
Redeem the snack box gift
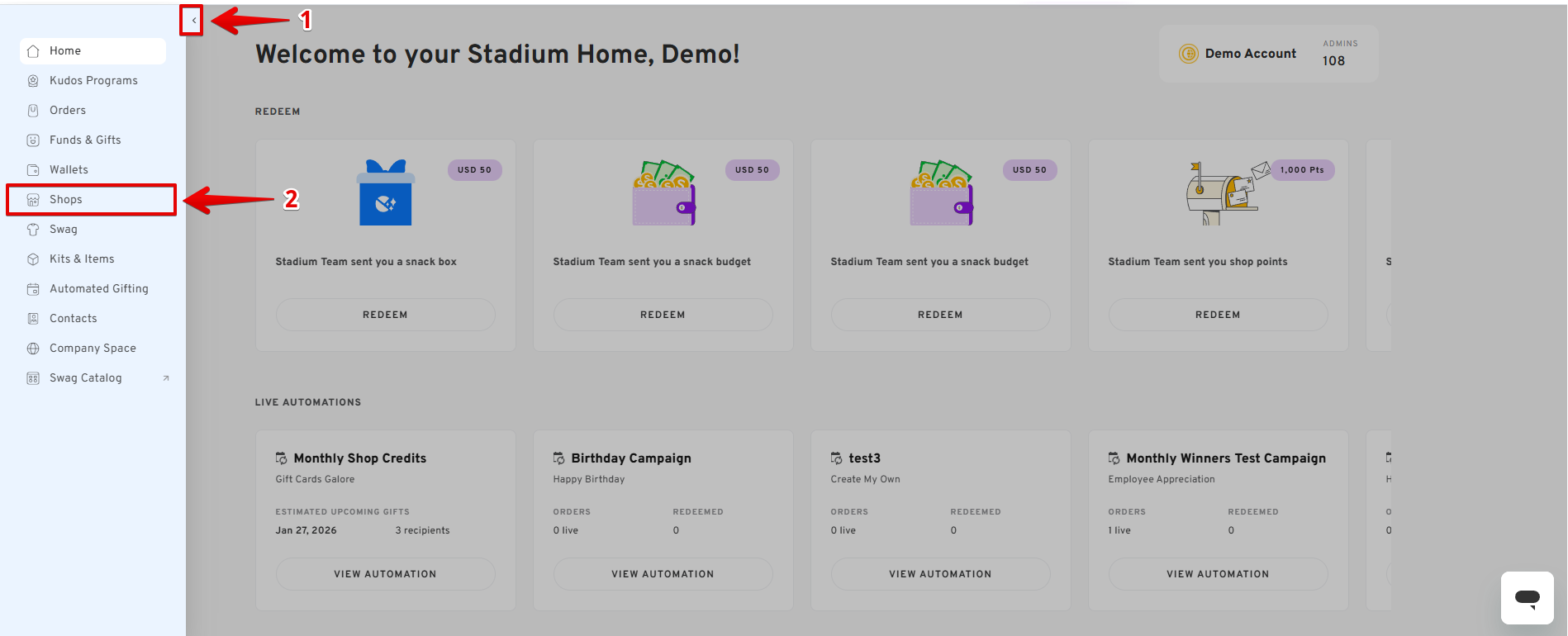(385, 315)
